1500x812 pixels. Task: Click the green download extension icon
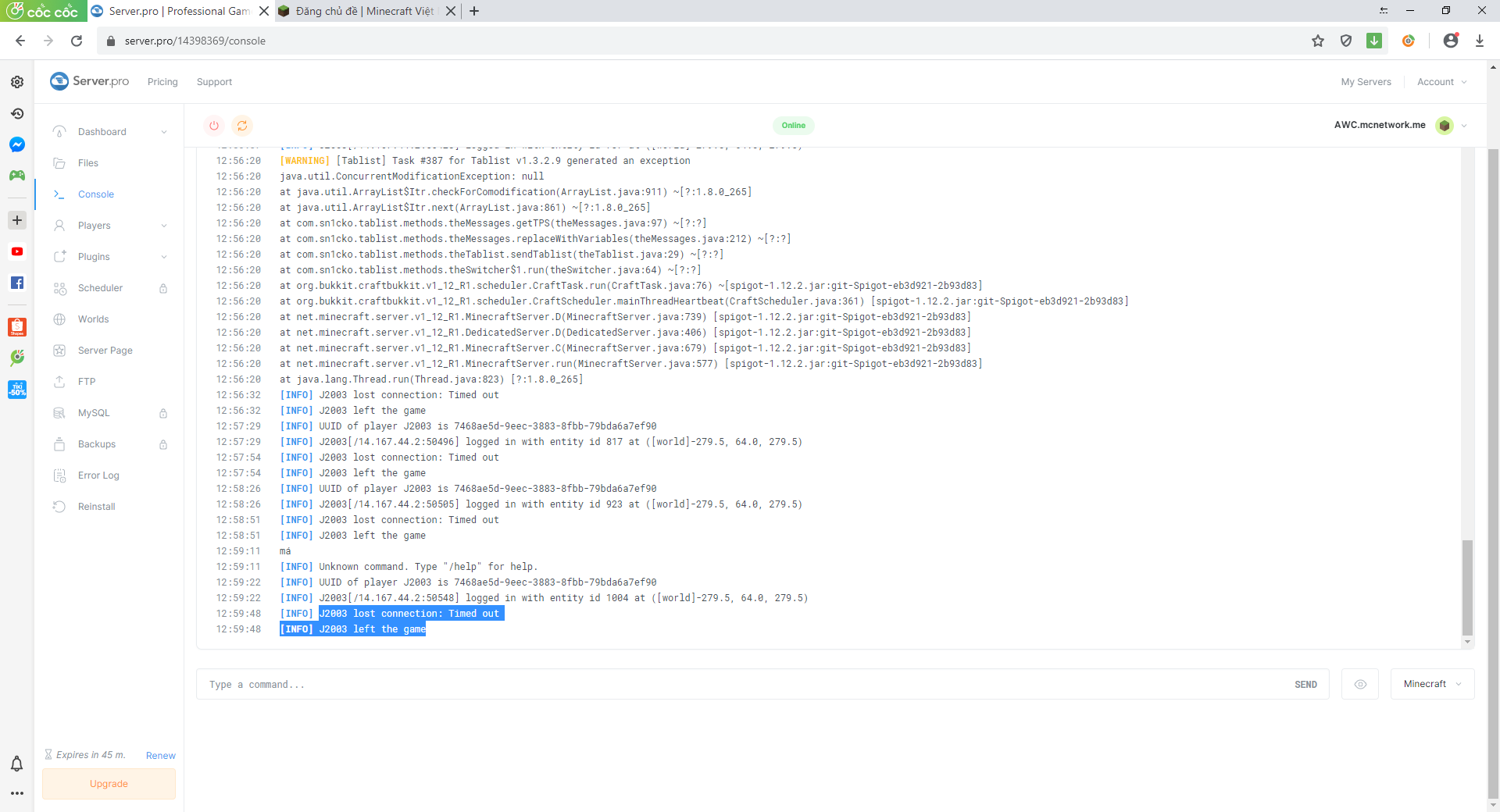(1374, 41)
